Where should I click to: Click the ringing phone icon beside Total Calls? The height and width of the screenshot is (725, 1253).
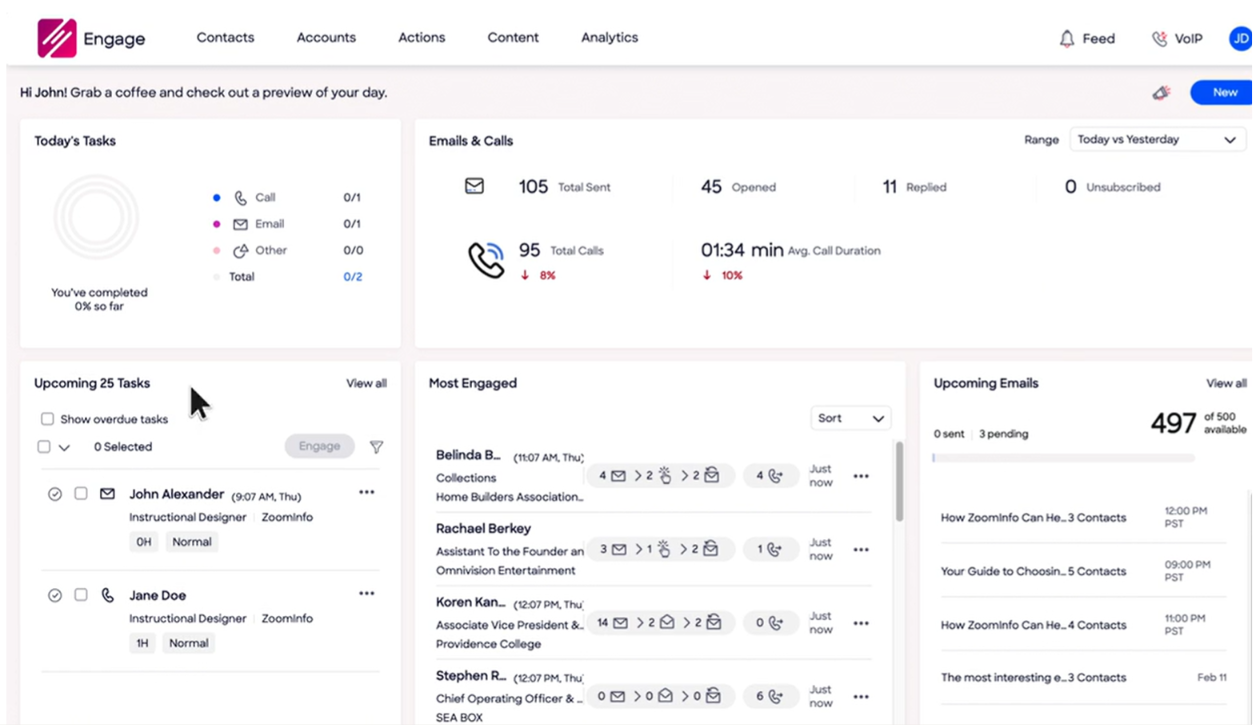[x=486, y=260]
